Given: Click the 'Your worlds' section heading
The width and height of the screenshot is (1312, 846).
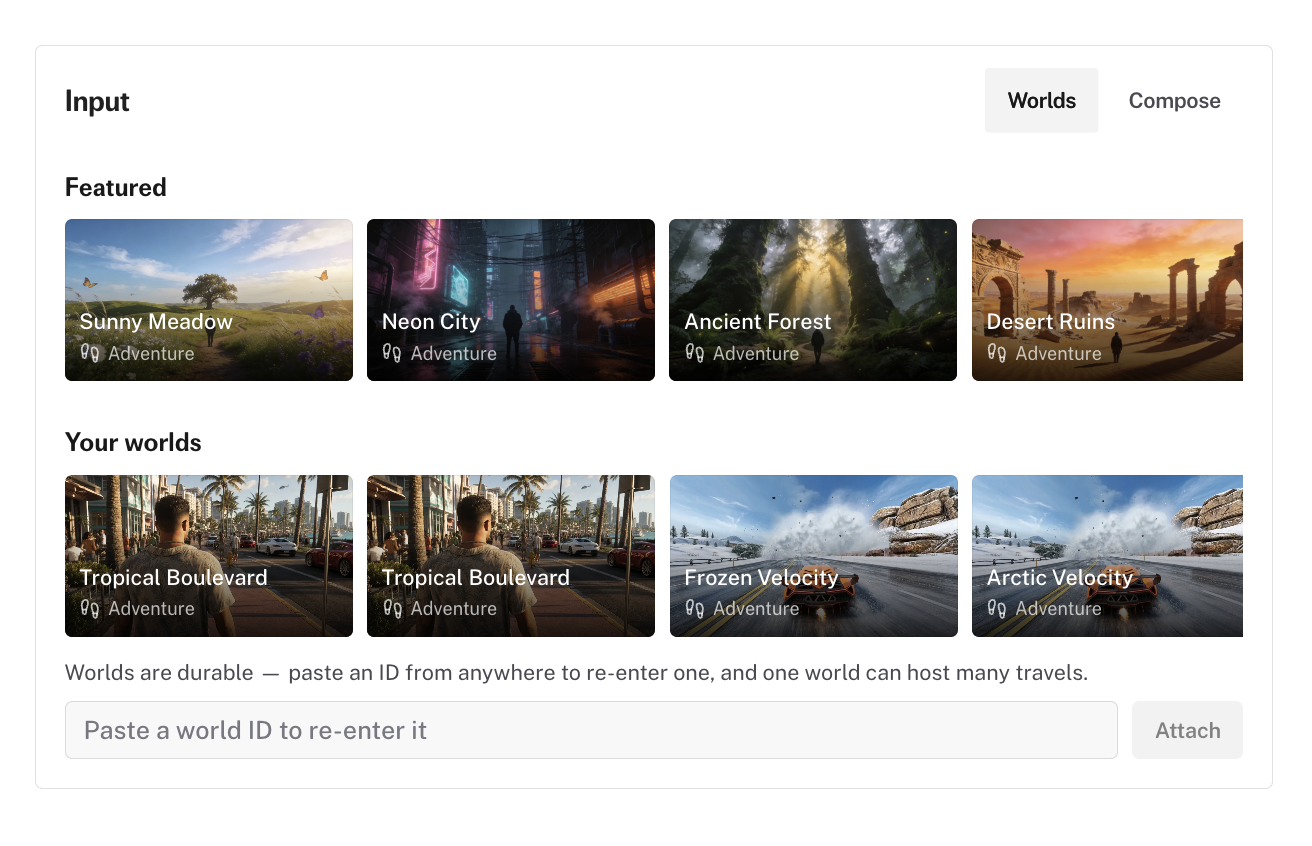Looking at the screenshot, I should coord(133,442).
